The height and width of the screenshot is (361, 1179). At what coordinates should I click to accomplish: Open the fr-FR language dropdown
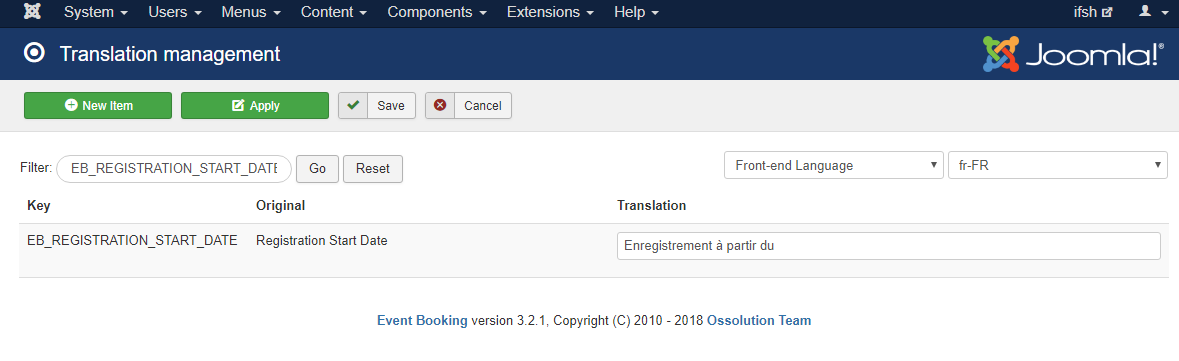click(1058, 165)
